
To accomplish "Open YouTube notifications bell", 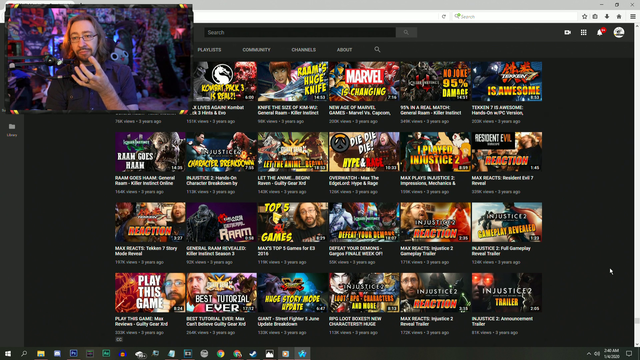I will point(600,32).
